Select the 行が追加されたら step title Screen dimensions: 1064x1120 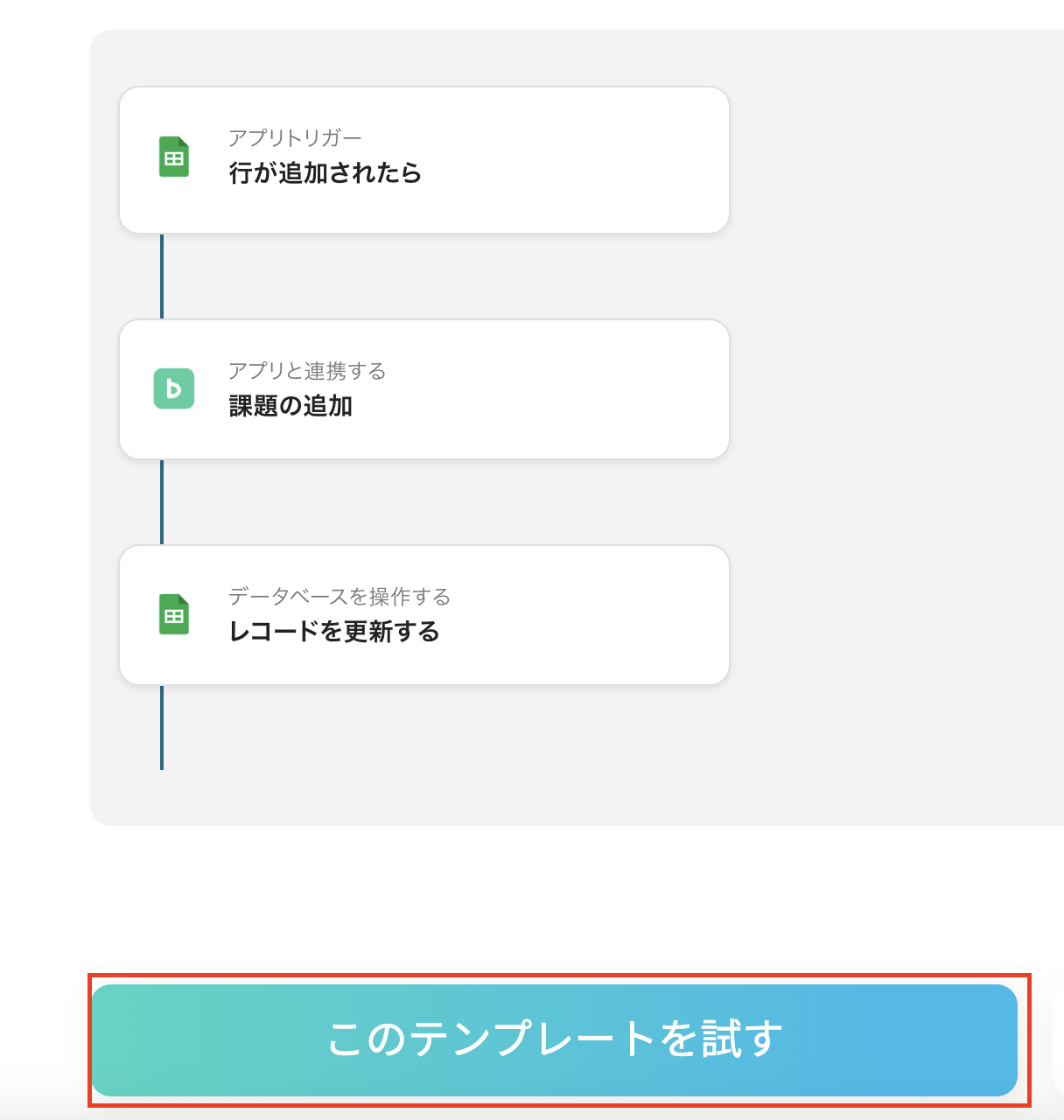325,173
